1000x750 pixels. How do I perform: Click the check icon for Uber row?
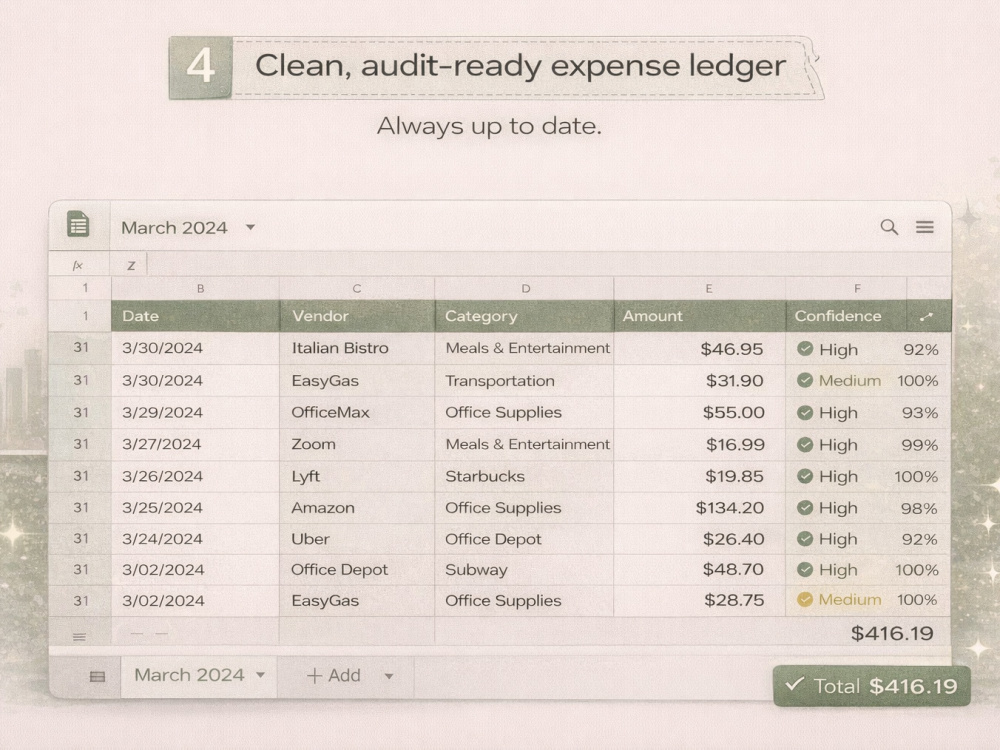(805, 539)
